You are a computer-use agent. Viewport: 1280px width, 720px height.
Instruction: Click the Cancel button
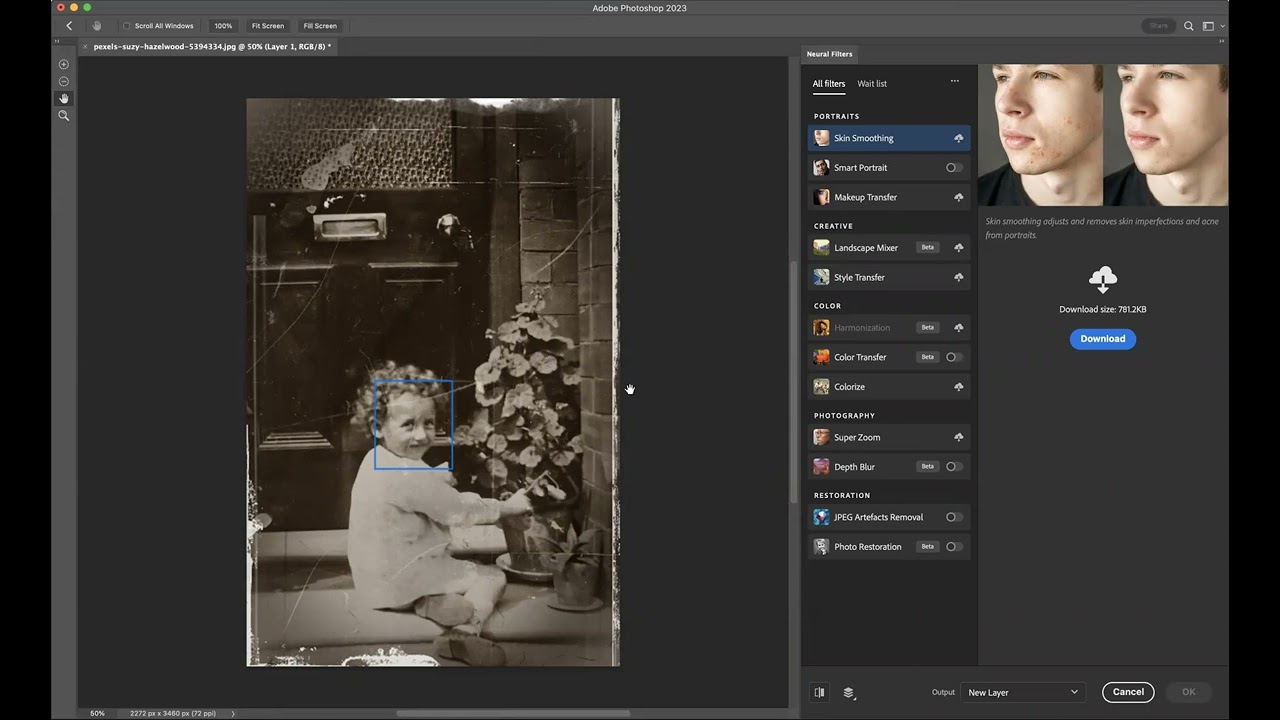(1128, 692)
